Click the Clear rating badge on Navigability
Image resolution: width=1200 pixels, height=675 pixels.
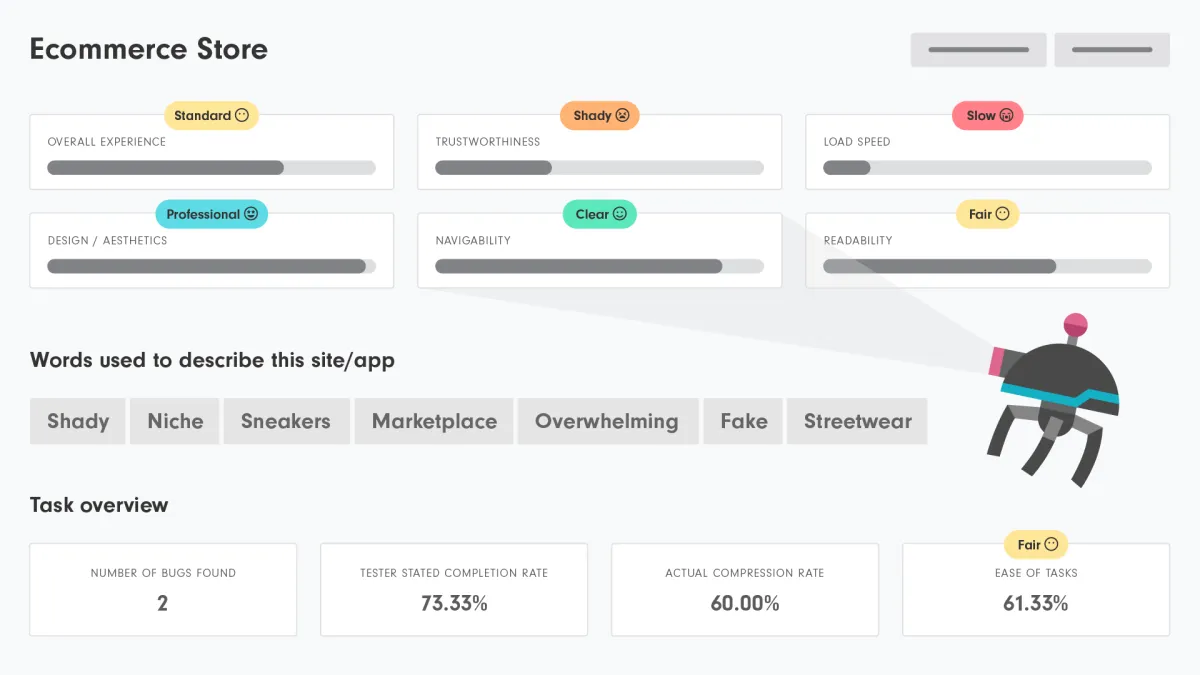click(599, 214)
